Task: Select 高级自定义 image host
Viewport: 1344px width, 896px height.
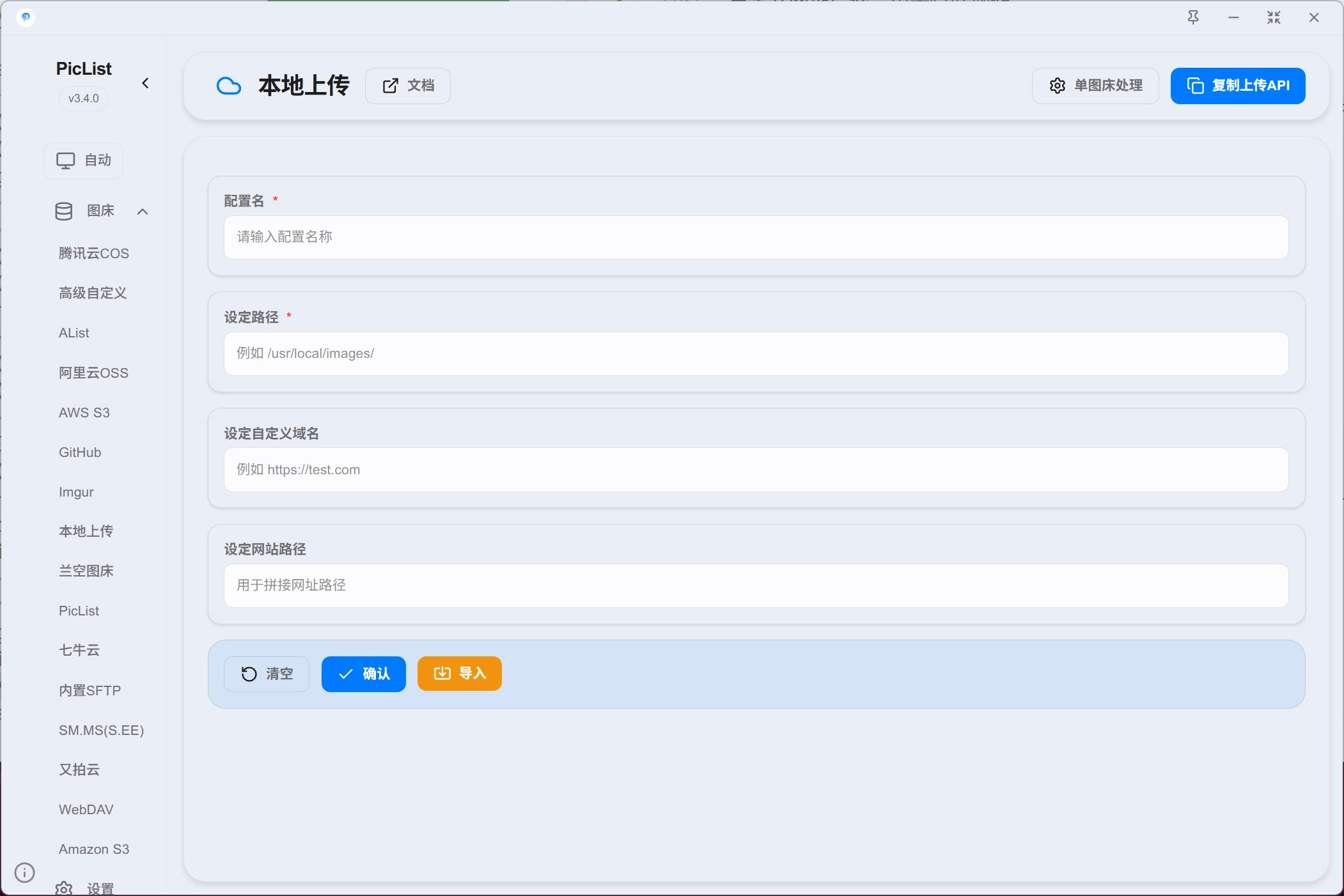Action: point(93,293)
